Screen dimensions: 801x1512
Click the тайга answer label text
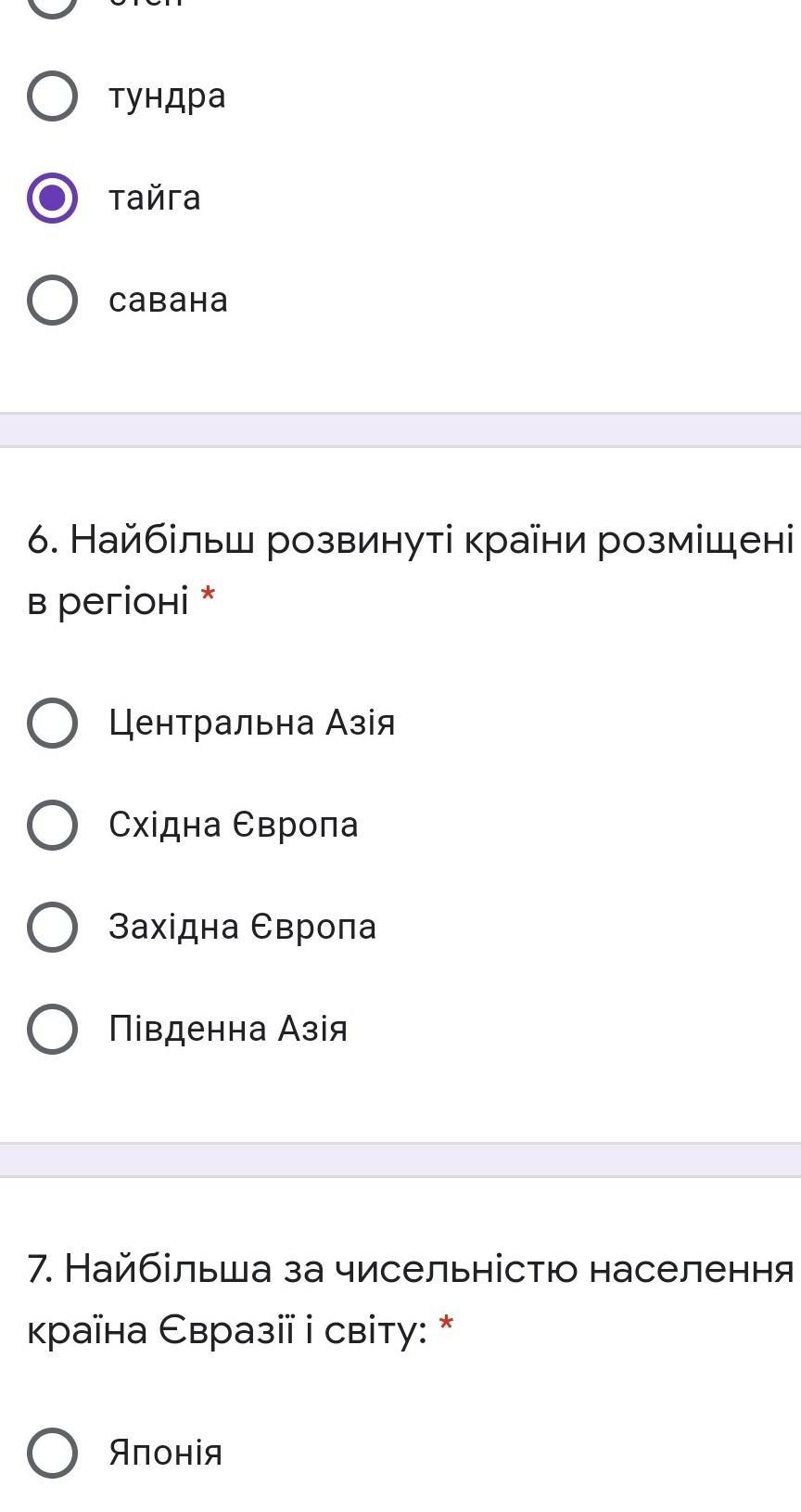(x=154, y=198)
